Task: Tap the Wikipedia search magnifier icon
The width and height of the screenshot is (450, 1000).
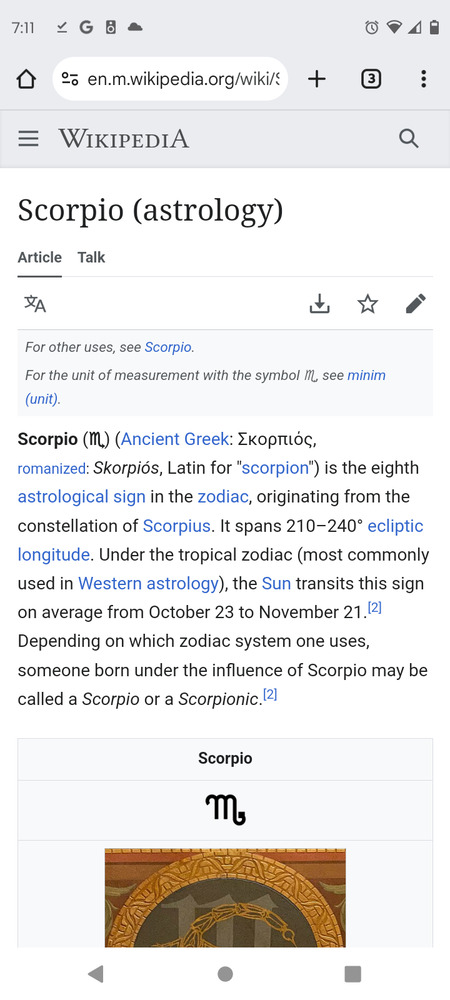Action: pos(408,138)
